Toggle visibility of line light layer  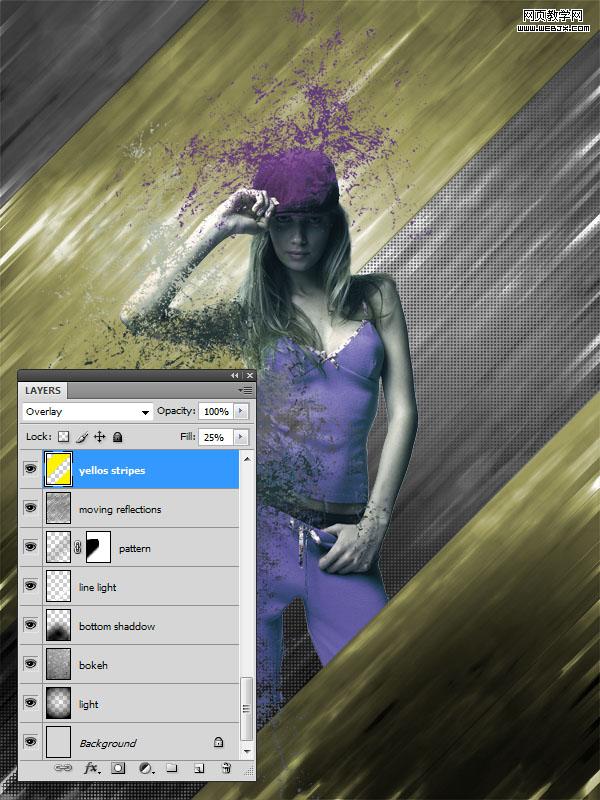point(31,585)
